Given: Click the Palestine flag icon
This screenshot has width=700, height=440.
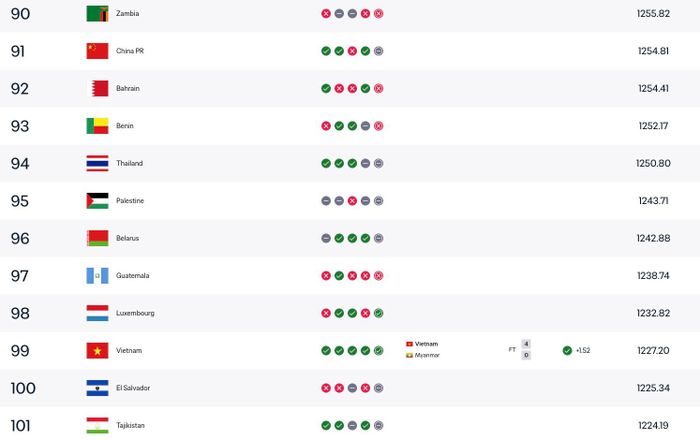Looking at the screenshot, I should pos(97,201).
